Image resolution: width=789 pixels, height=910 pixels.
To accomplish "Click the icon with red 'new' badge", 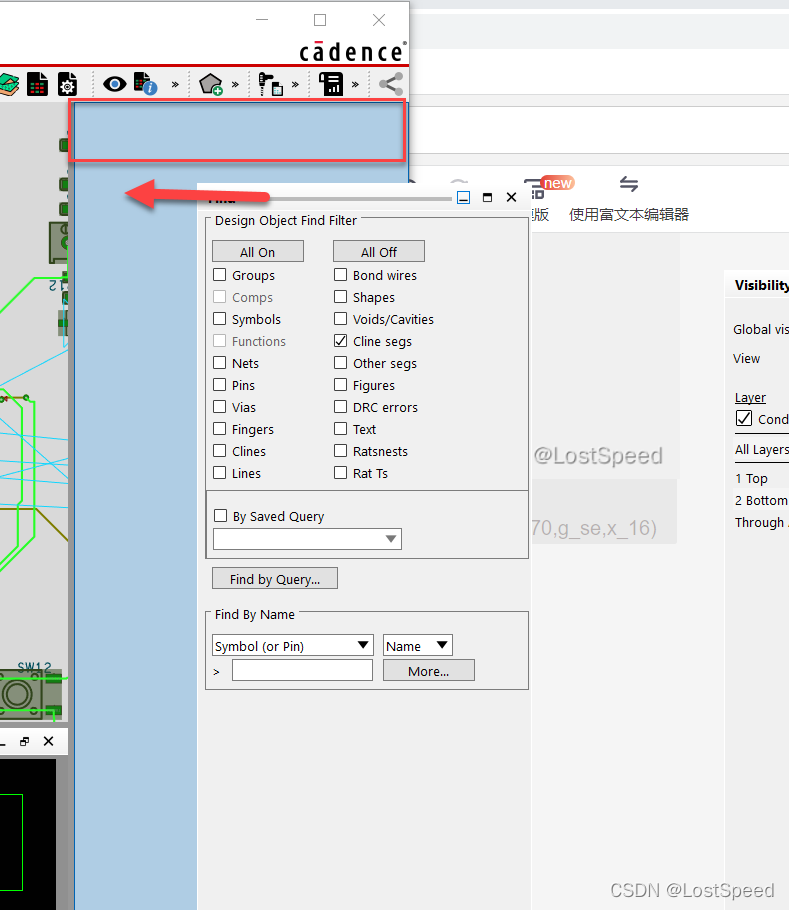I will (548, 187).
